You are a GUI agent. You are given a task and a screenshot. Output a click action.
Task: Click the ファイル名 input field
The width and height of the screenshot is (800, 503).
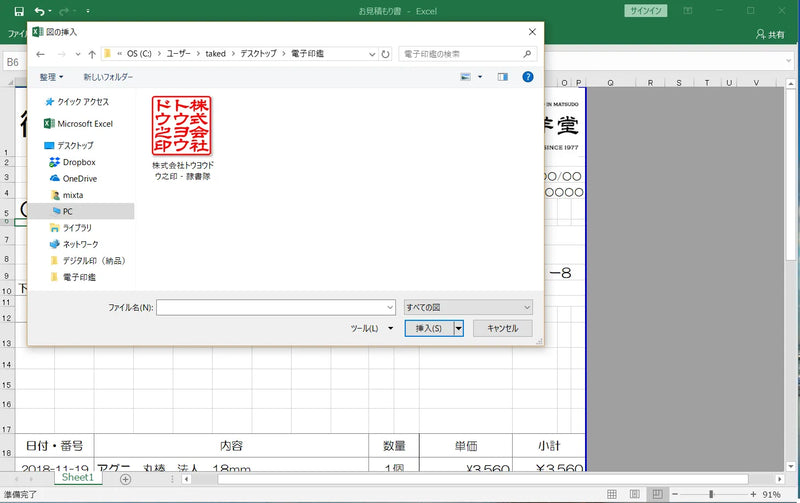click(276, 308)
